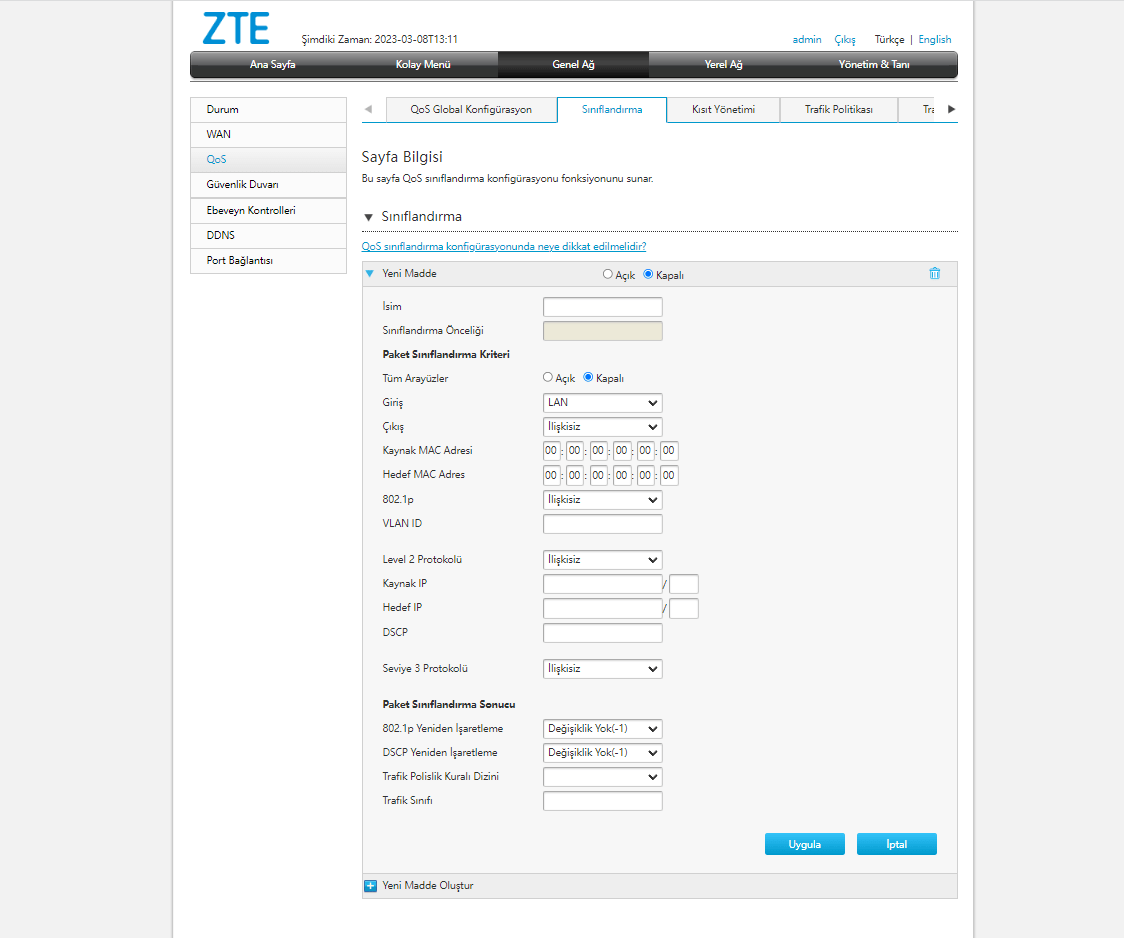Click the left arrow beside the tab bar
Image resolution: width=1124 pixels, height=938 pixels.
point(369,109)
